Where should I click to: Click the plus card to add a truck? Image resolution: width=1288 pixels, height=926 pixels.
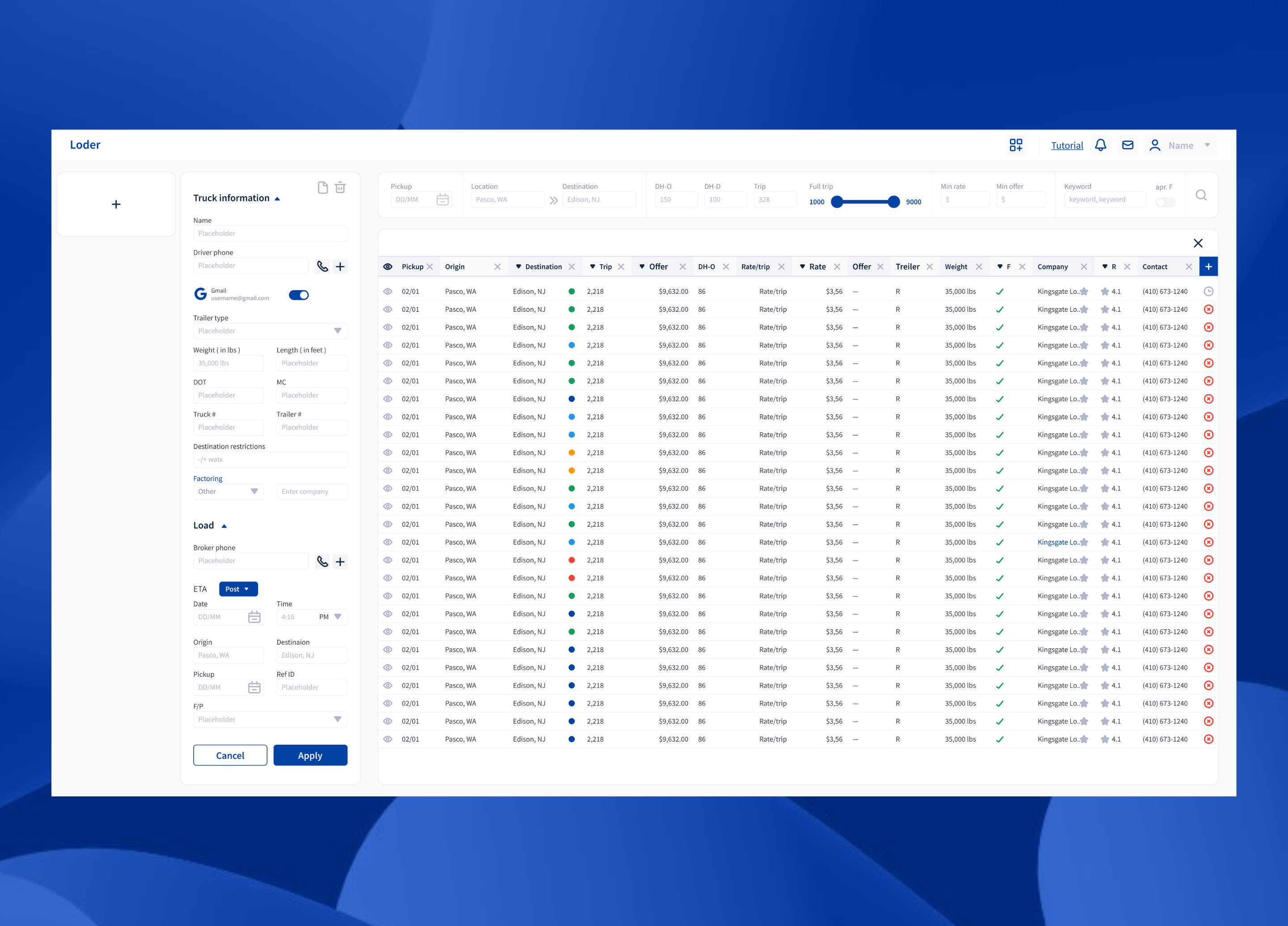(x=116, y=204)
